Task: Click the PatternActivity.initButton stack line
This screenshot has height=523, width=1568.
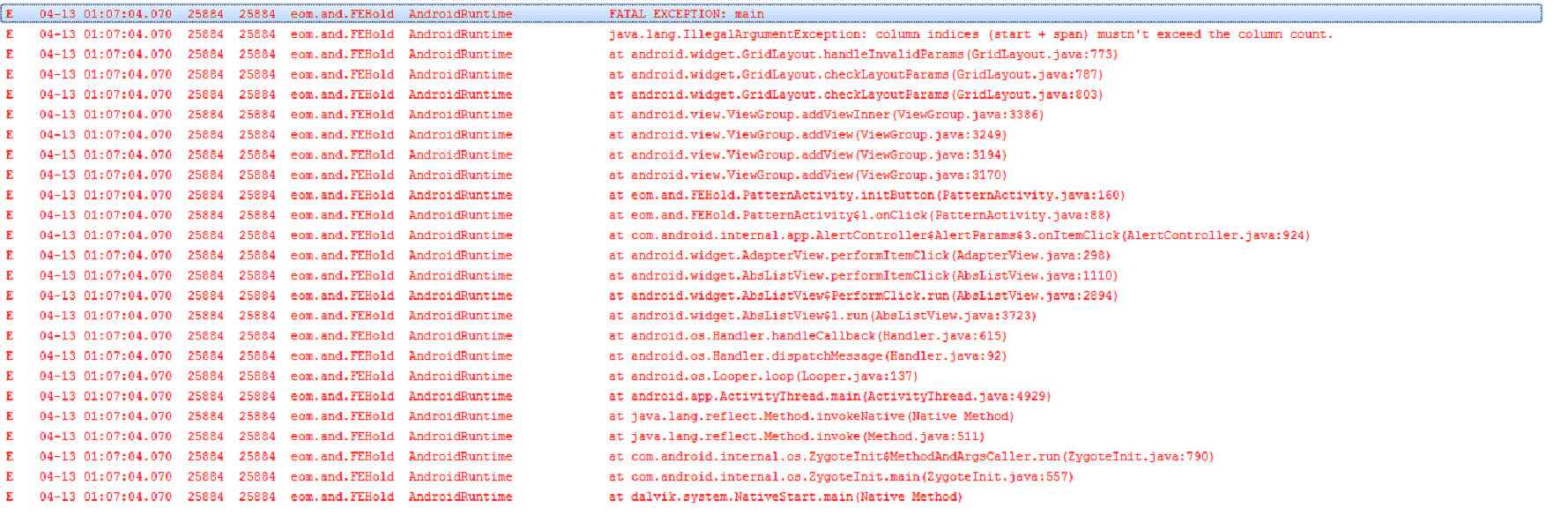Action: point(866,196)
